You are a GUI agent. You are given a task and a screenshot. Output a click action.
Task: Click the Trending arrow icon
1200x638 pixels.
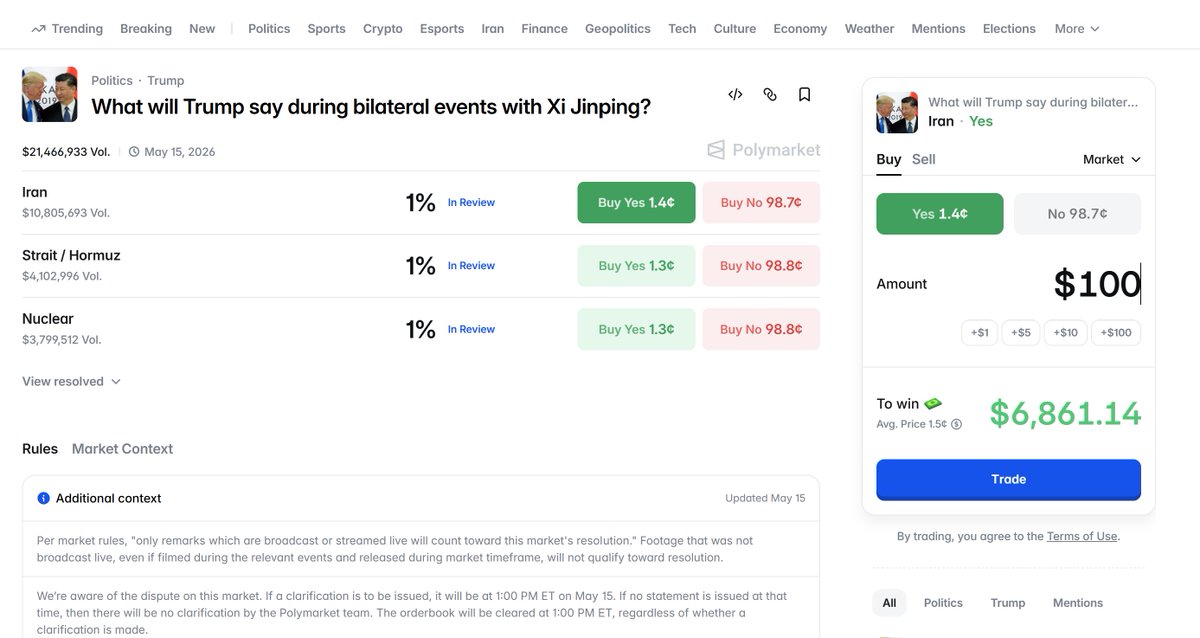[38, 29]
